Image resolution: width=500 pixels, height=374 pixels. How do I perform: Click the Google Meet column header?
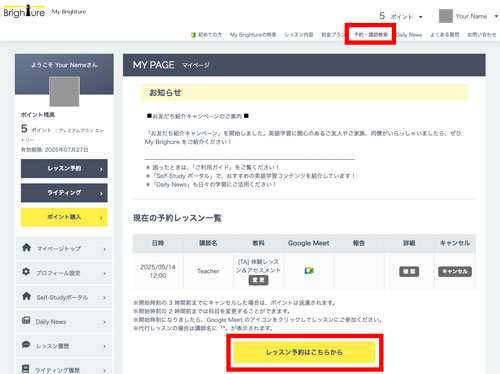[309, 243]
